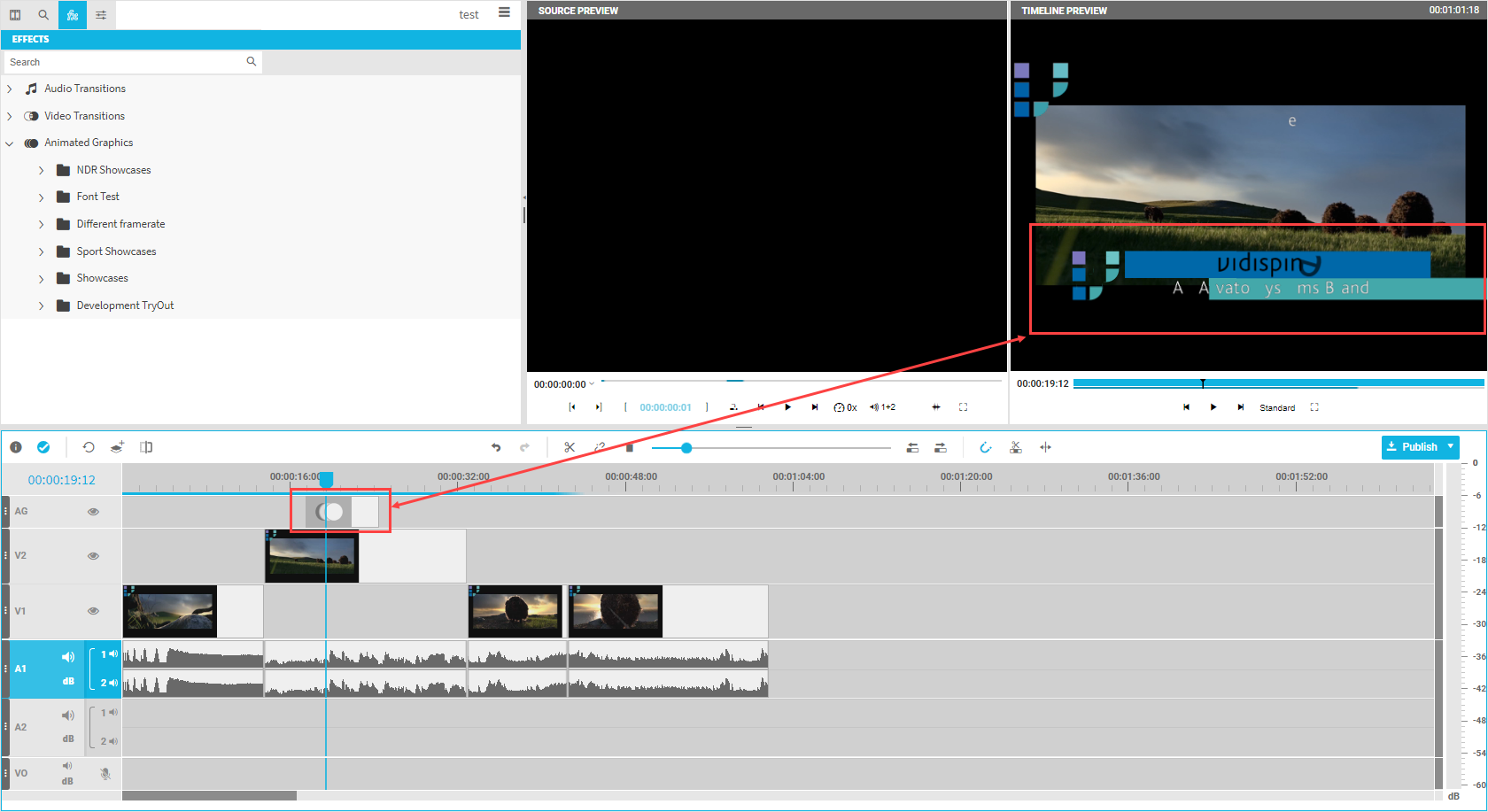Expand the Audio Transitions category

click(x=10, y=89)
